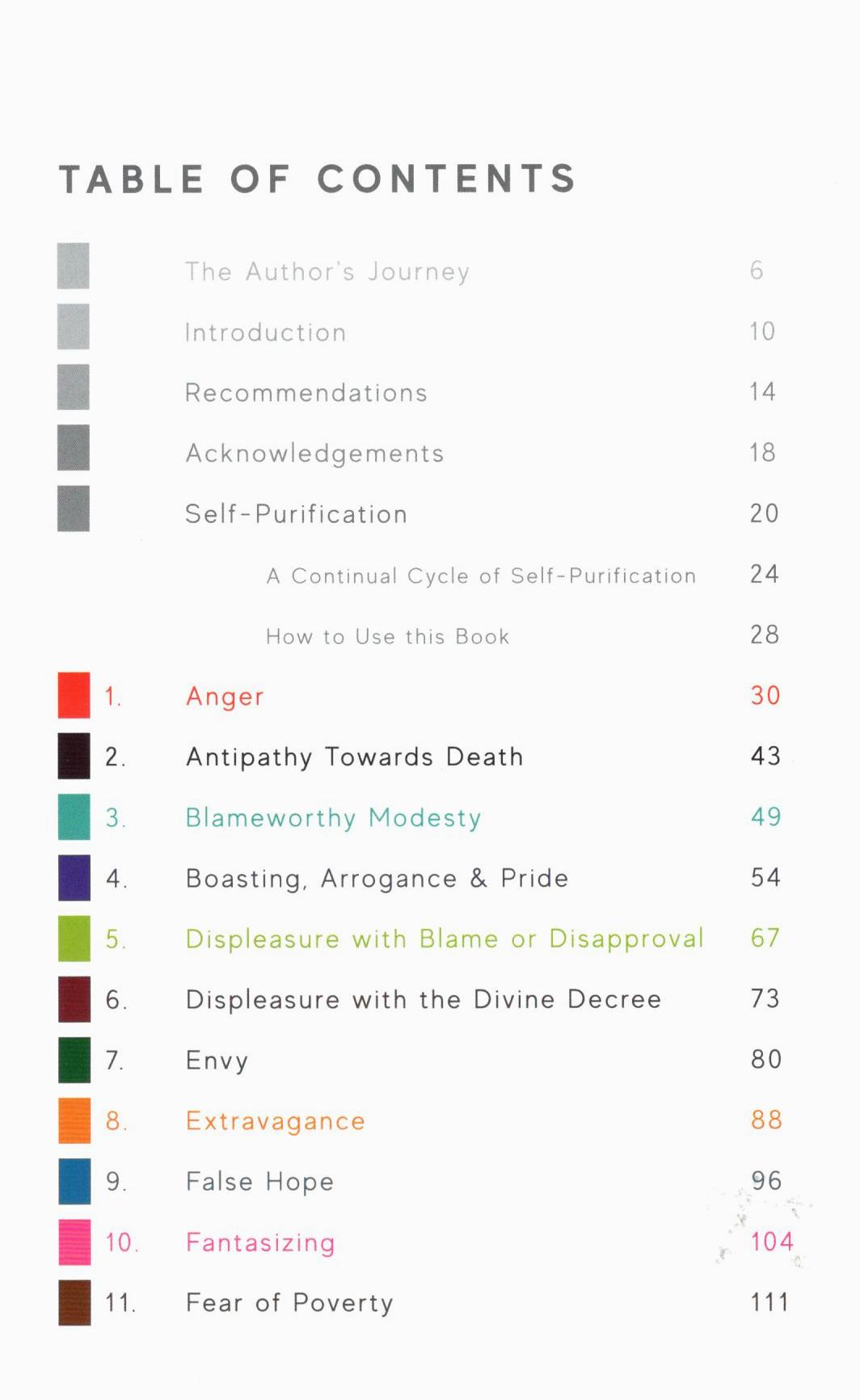Image resolution: width=860 pixels, height=1400 pixels.
Task: Select the brown square for Fear of Poverty
Action: coord(74,1302)
